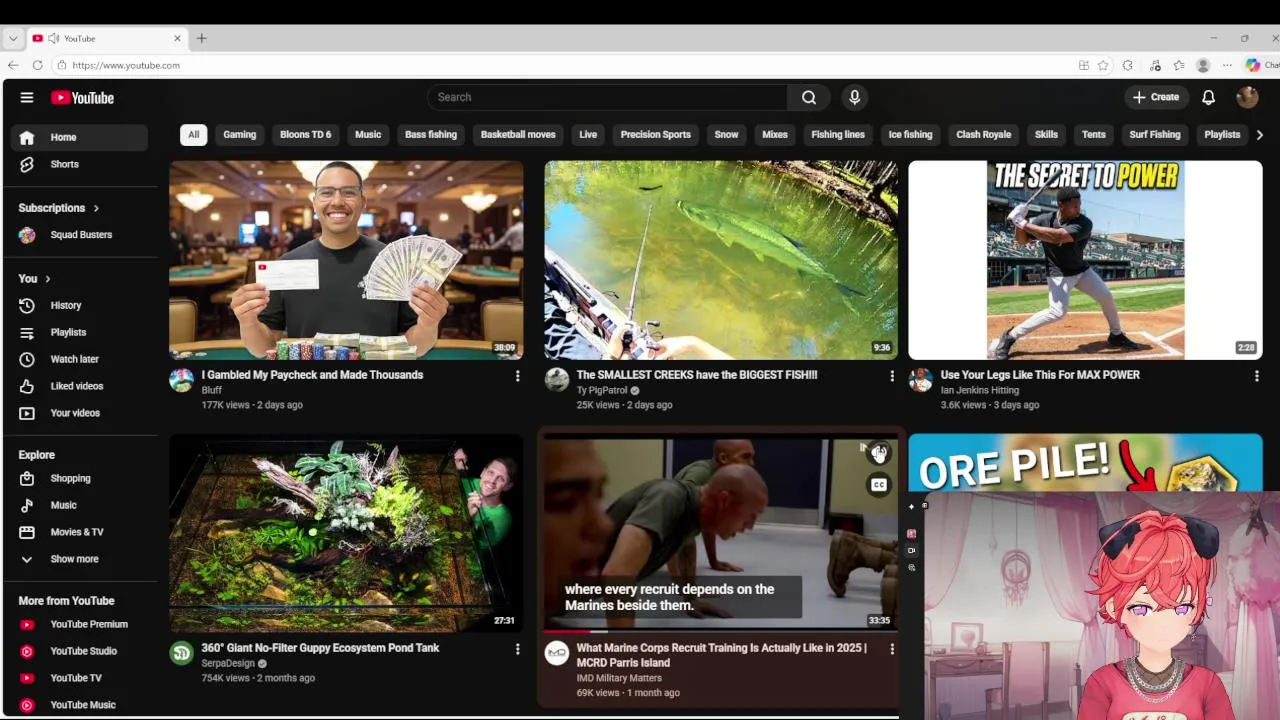The width and height of the screenshot is (1280, 720).
Task: Select the Bass fishing chip
Action: pos(431,135)
